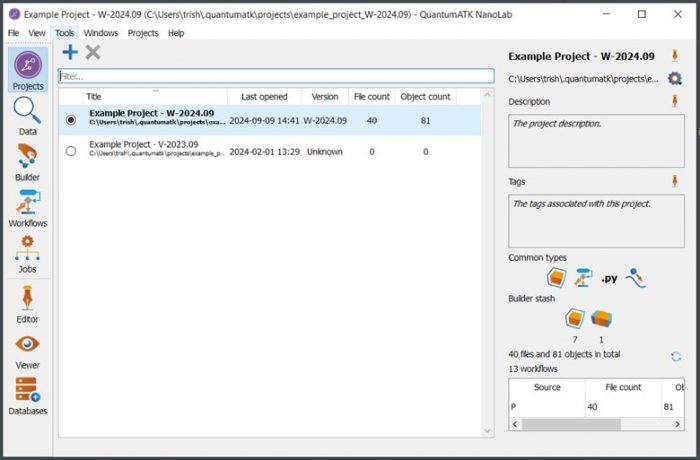Click the 2024-02-01 13:29 last opened cell
The width and height of the screenshot is (700, 460).
tap(264, 152)
